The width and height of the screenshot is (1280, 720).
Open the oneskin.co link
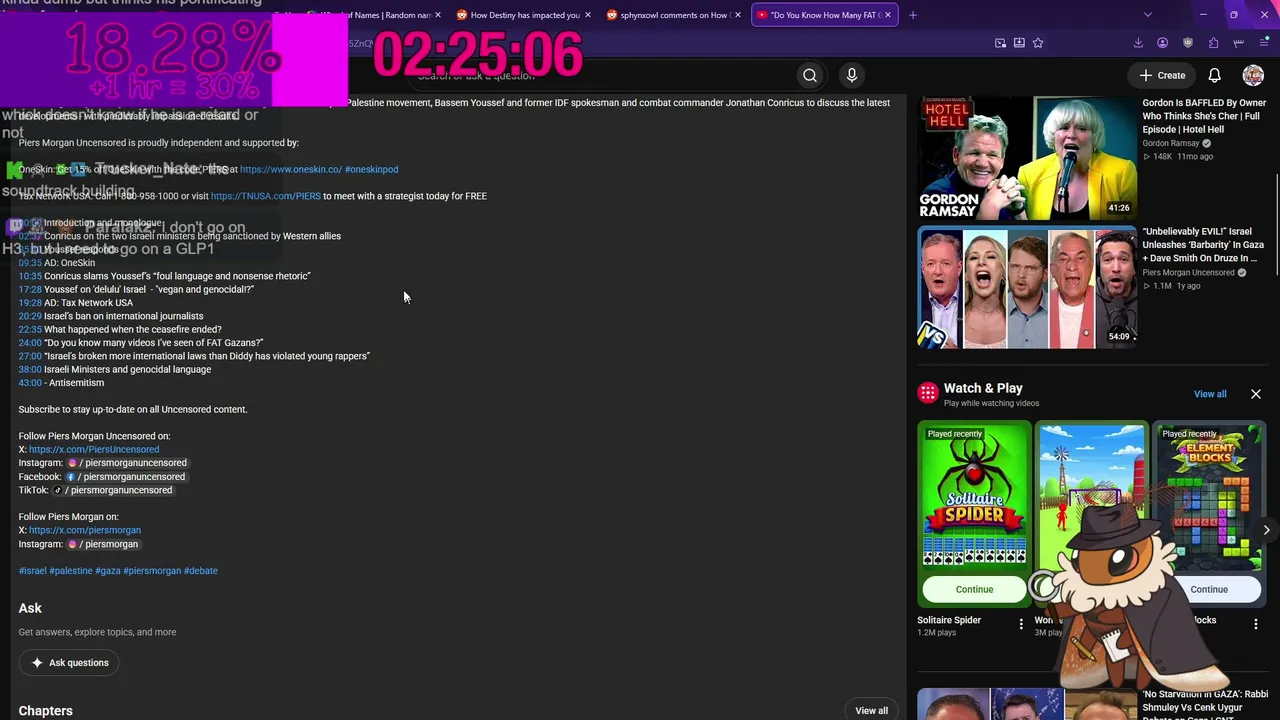point(290,170)
